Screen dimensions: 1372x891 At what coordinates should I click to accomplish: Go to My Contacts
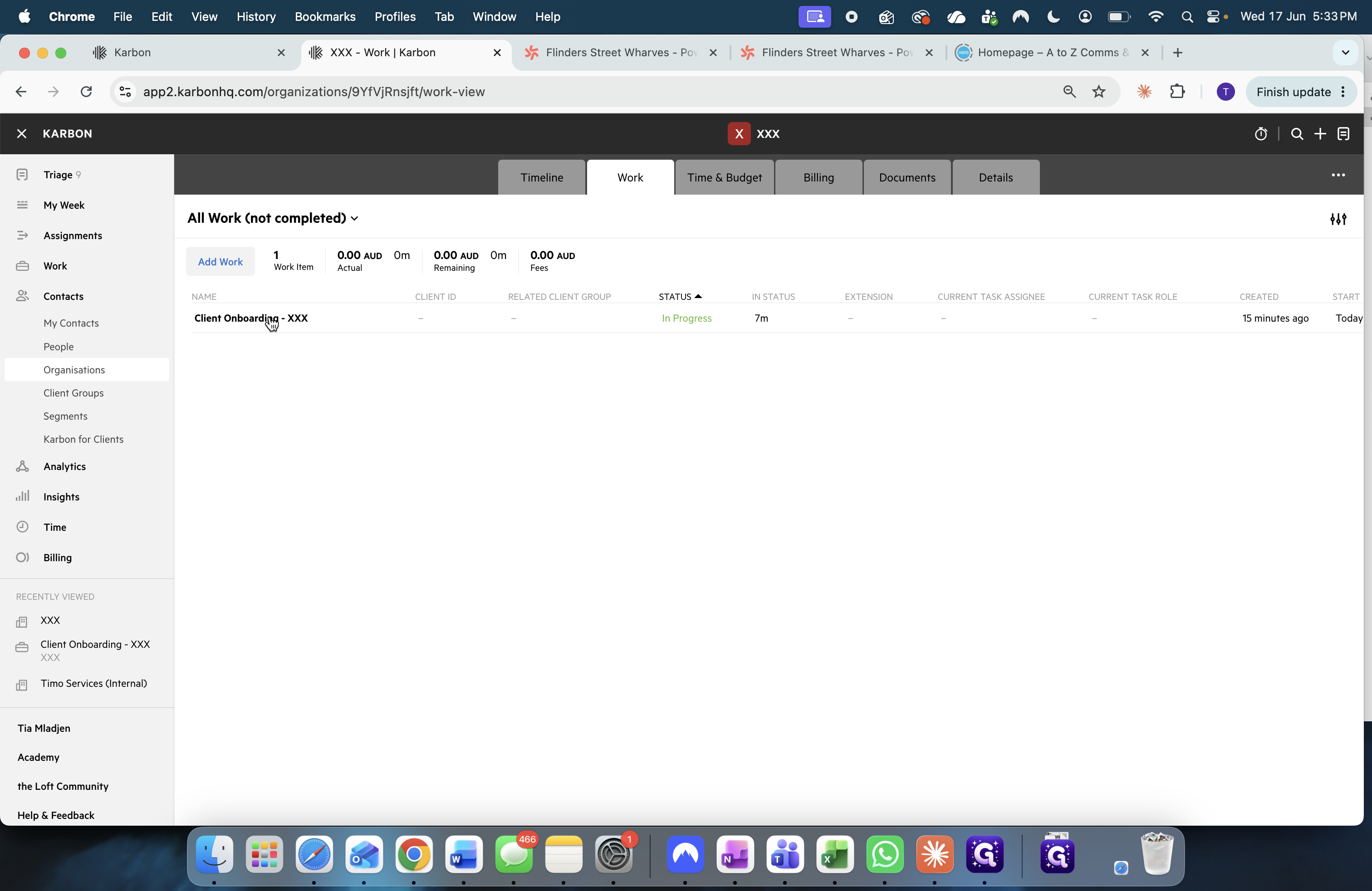coord(71,323)
